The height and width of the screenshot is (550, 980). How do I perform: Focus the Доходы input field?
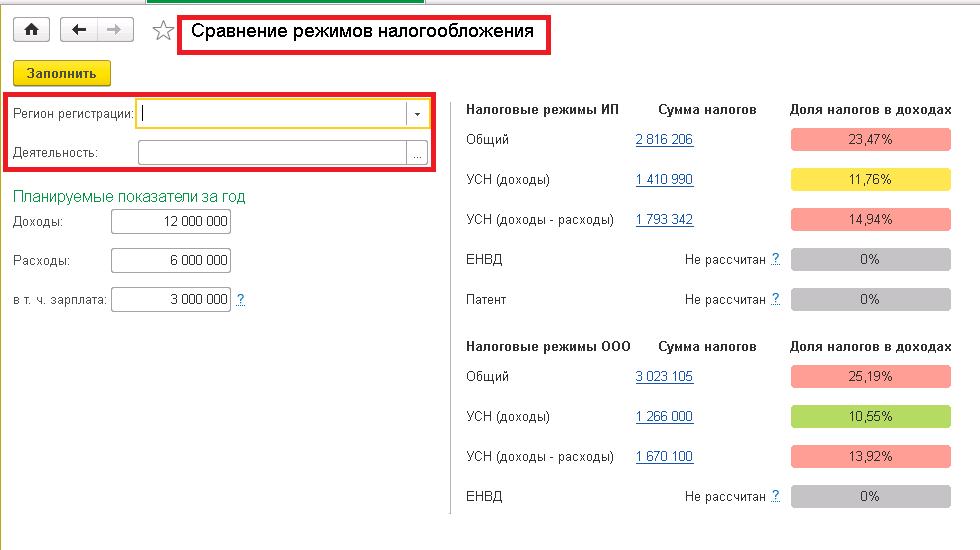[171, 221]
